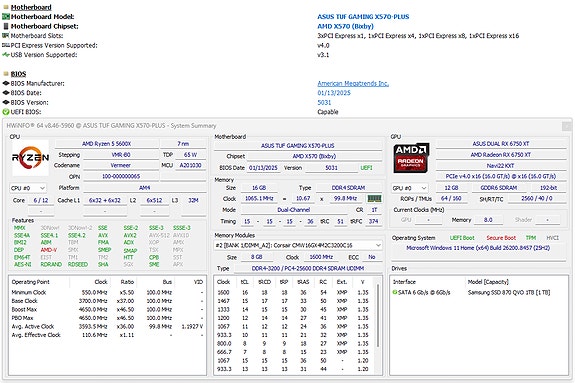The height and width of the screenshot is (383, 575).
Task: Click the Navi22 KXT GPU codename
Action: (x=501, y=166)
